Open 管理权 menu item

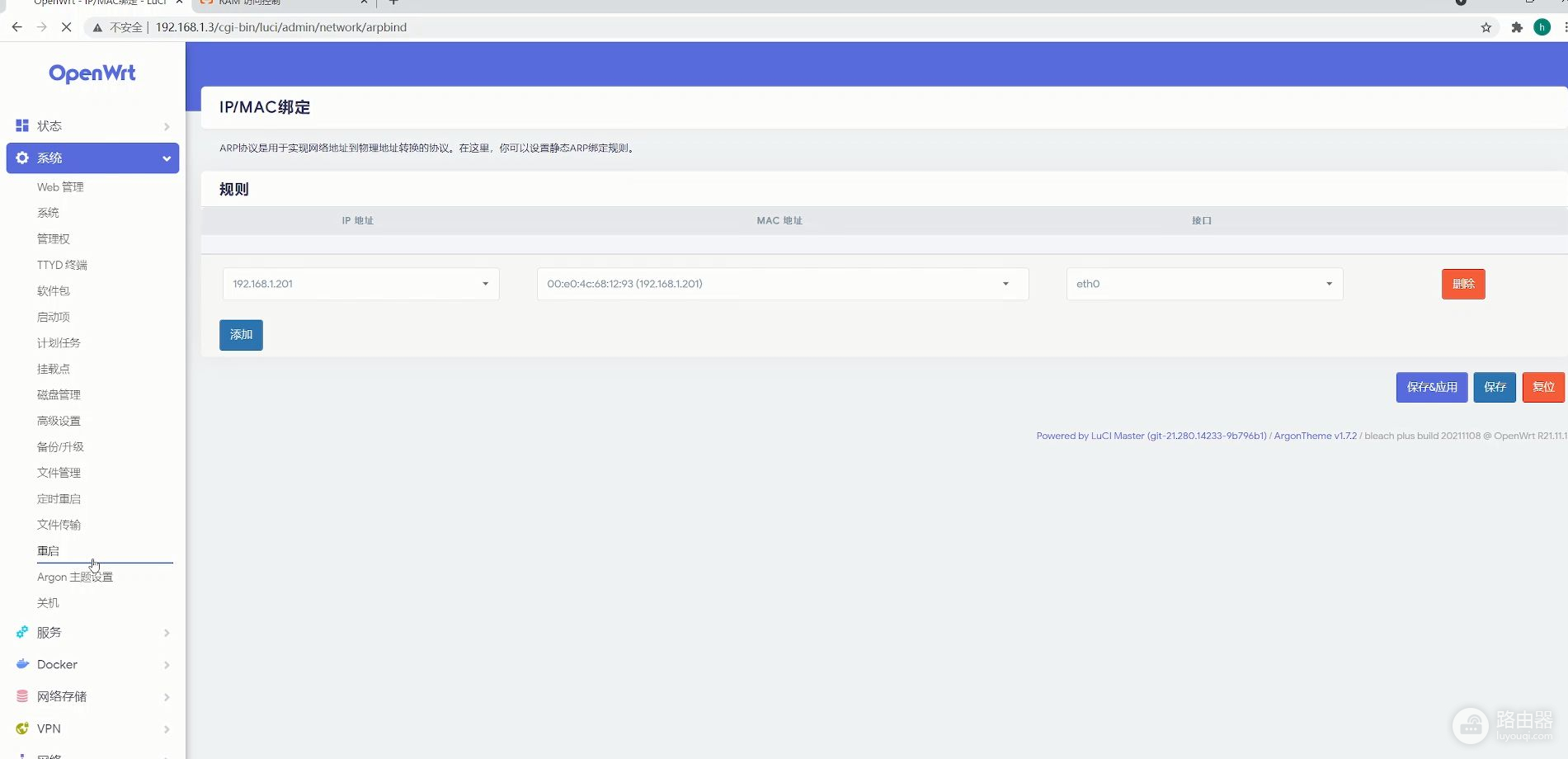pyautogui.click(x=54, y=239)
